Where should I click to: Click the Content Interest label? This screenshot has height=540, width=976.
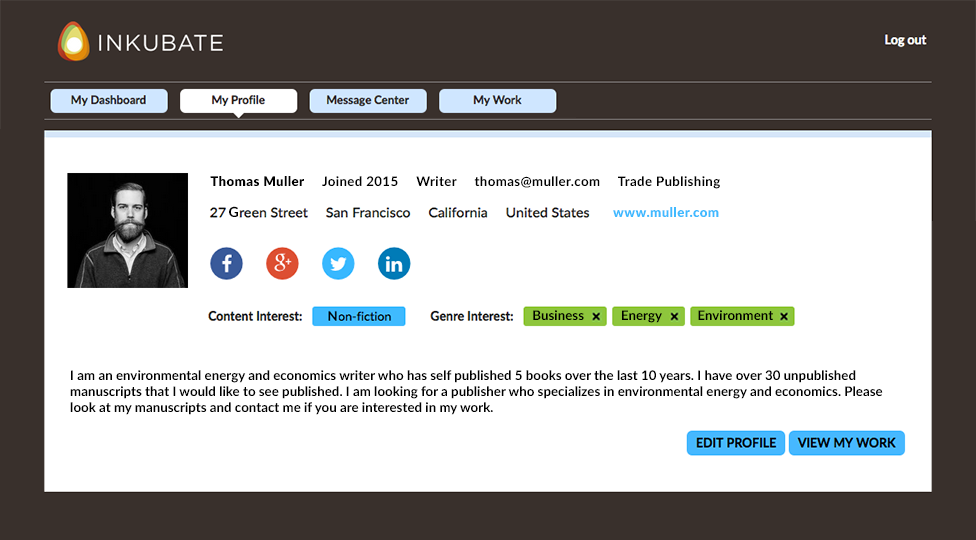point(255,316)
